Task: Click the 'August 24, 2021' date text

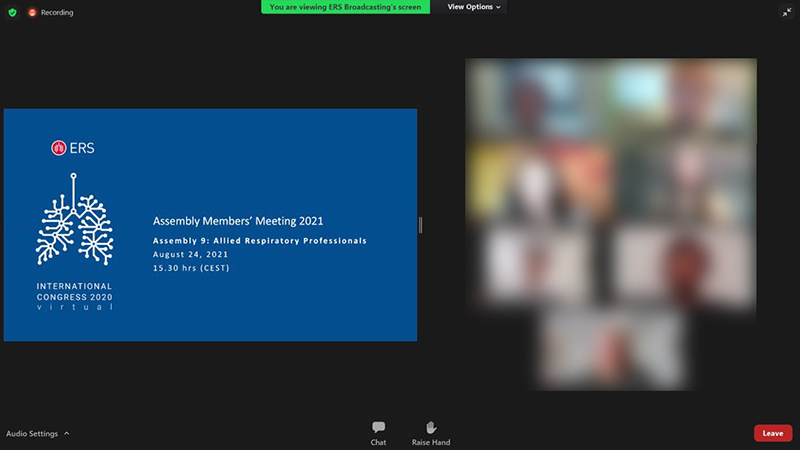Action: coord(190,254)
